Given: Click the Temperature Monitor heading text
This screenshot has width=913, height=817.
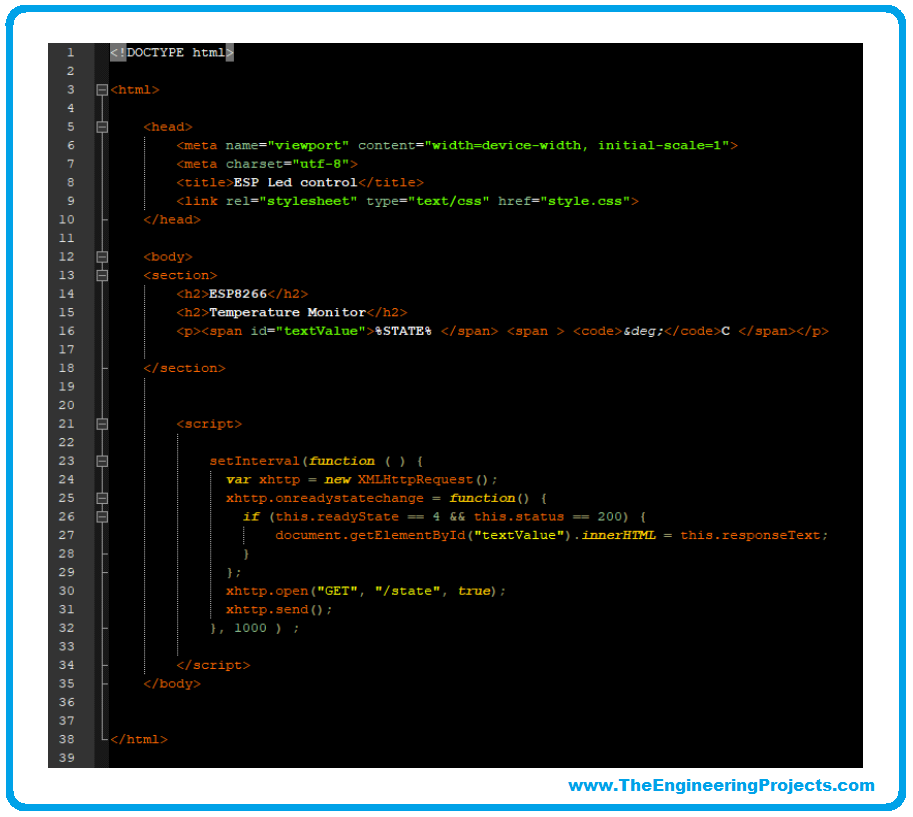Looking at the screenshot, I should (288, 313).
